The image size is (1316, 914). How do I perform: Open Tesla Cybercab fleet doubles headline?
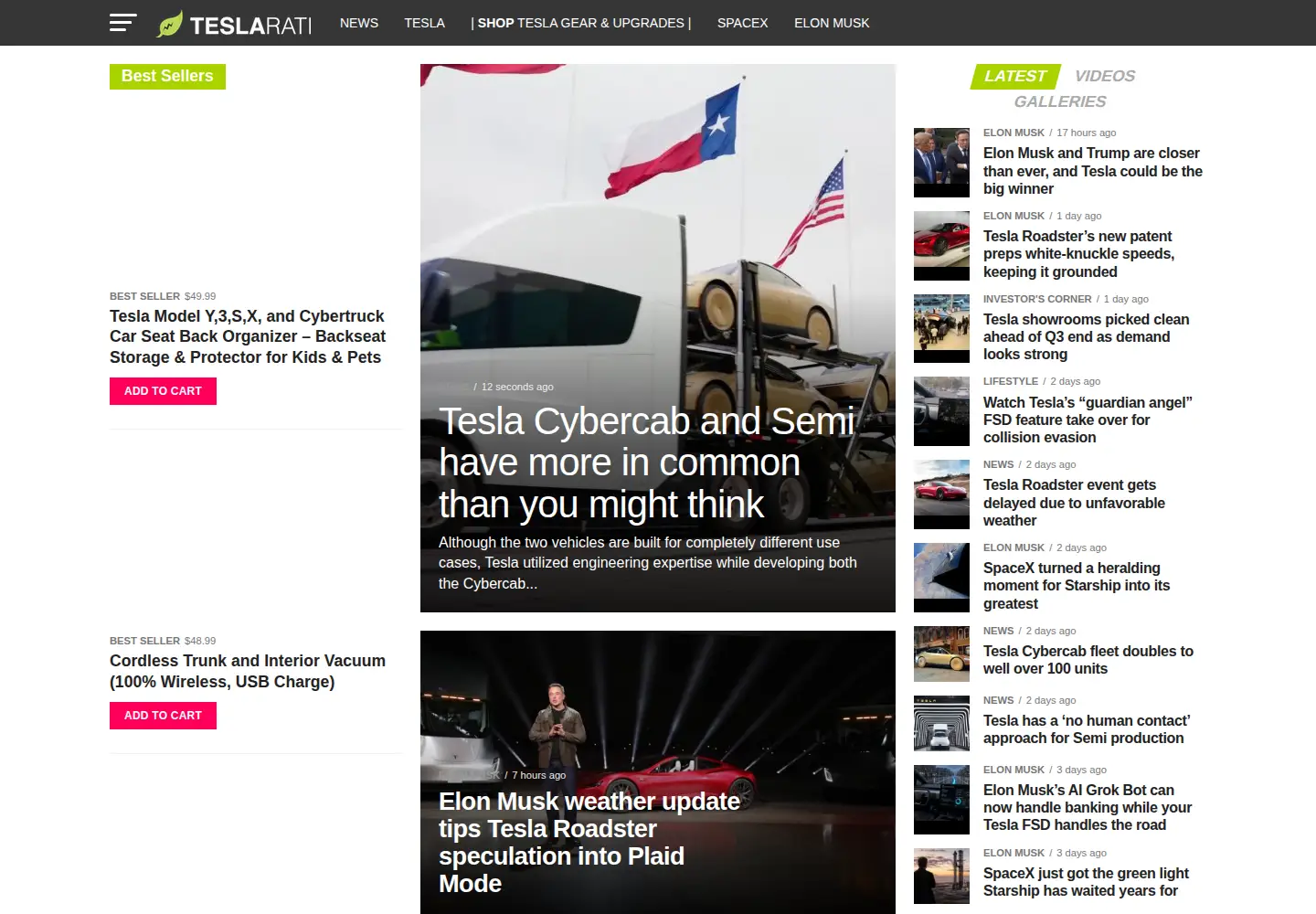coord(1088,660)
